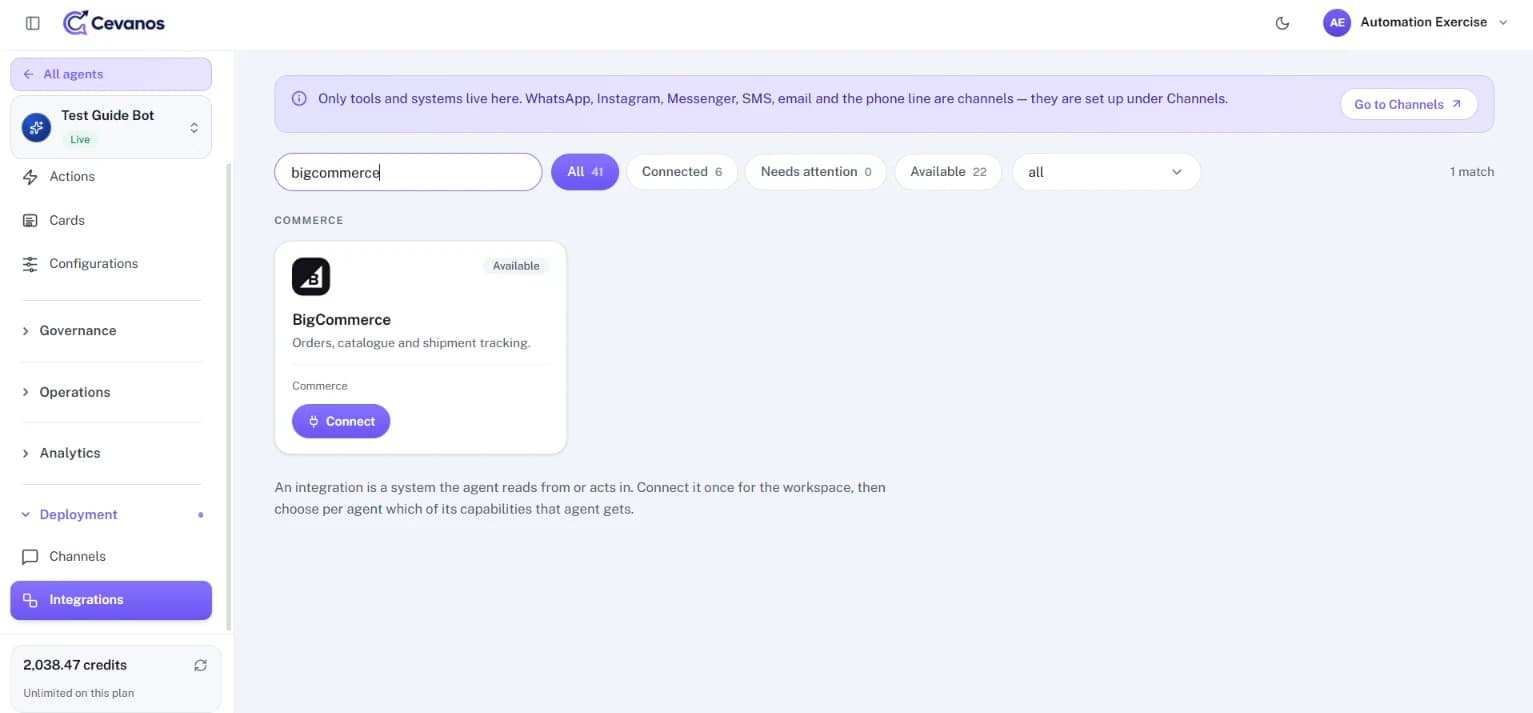
Task: Open the BigCommerce card title
Action: [x=341, y=320]
